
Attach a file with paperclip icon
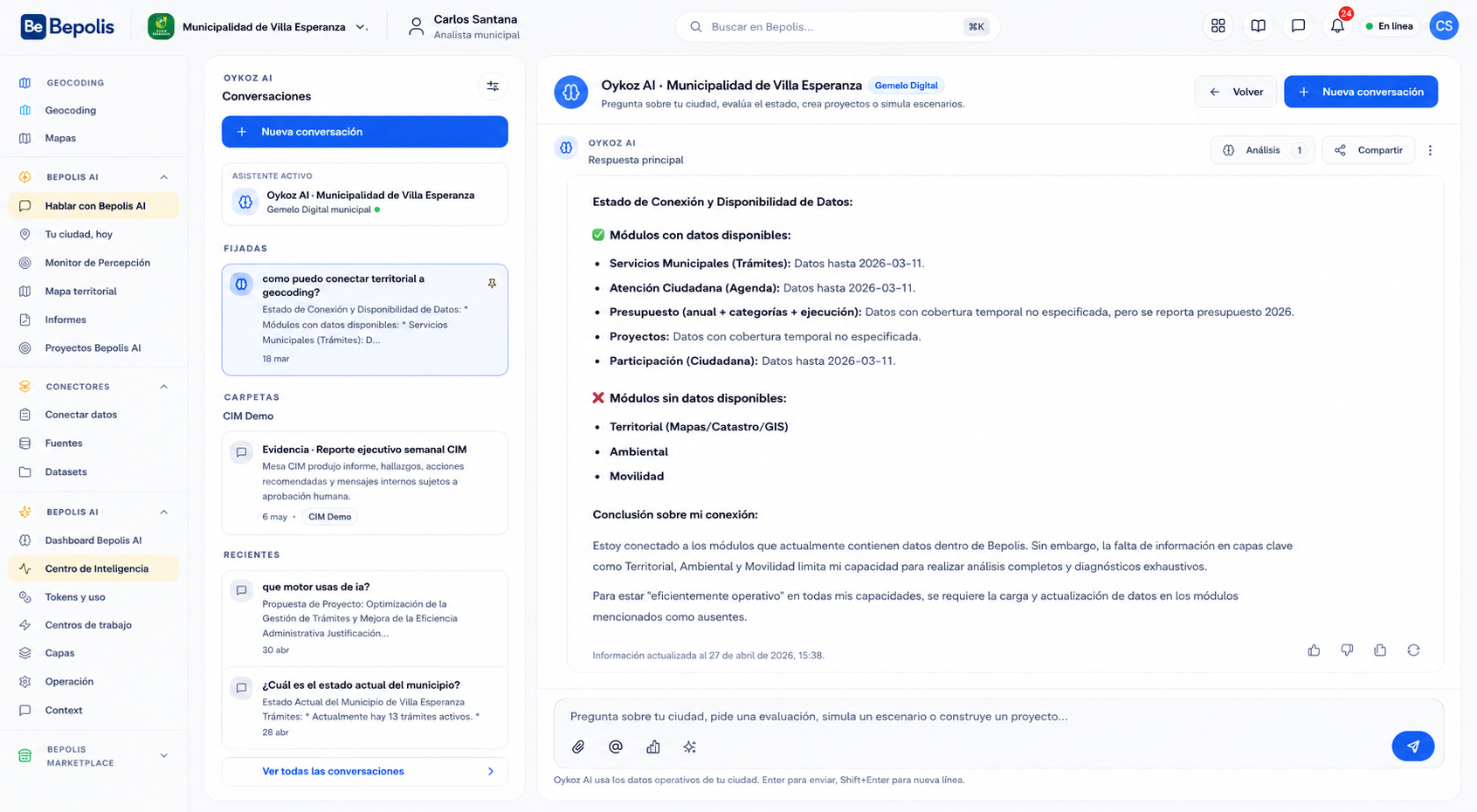[x=578, y=747]
